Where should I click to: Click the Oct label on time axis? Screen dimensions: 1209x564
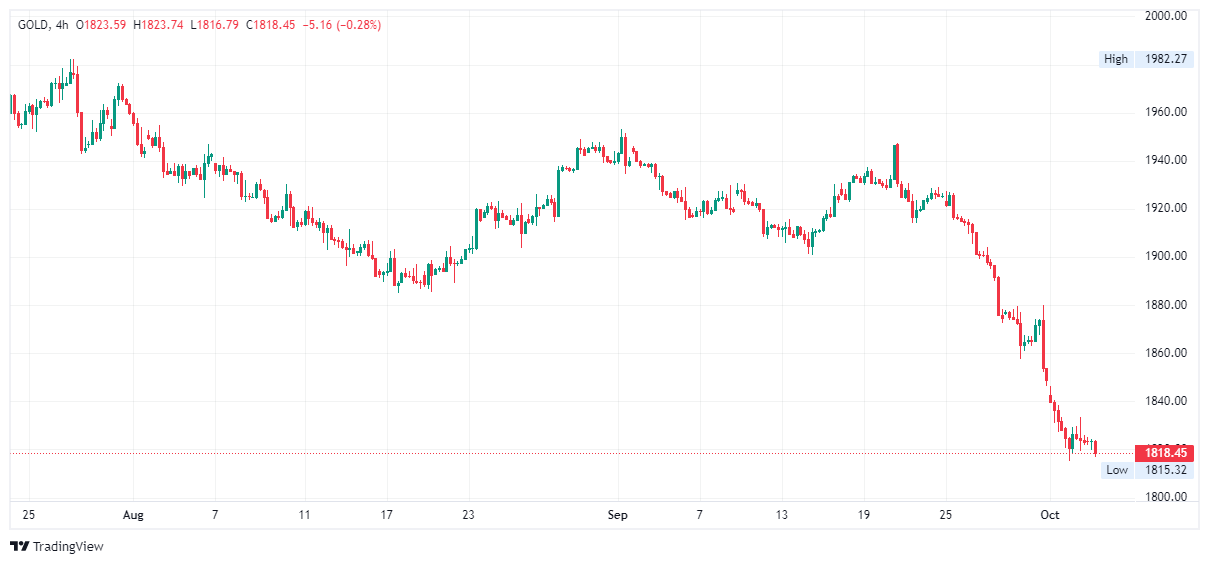pos(1049,516)
